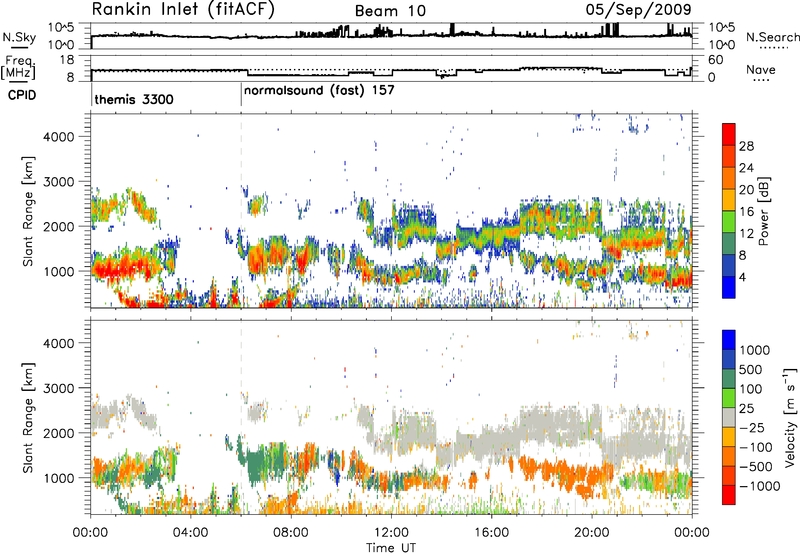The width and height of the screenshot is (800, 554).
Task: Click 'Slant Range [km]' label of velocity panel
Action: [28, 417]
